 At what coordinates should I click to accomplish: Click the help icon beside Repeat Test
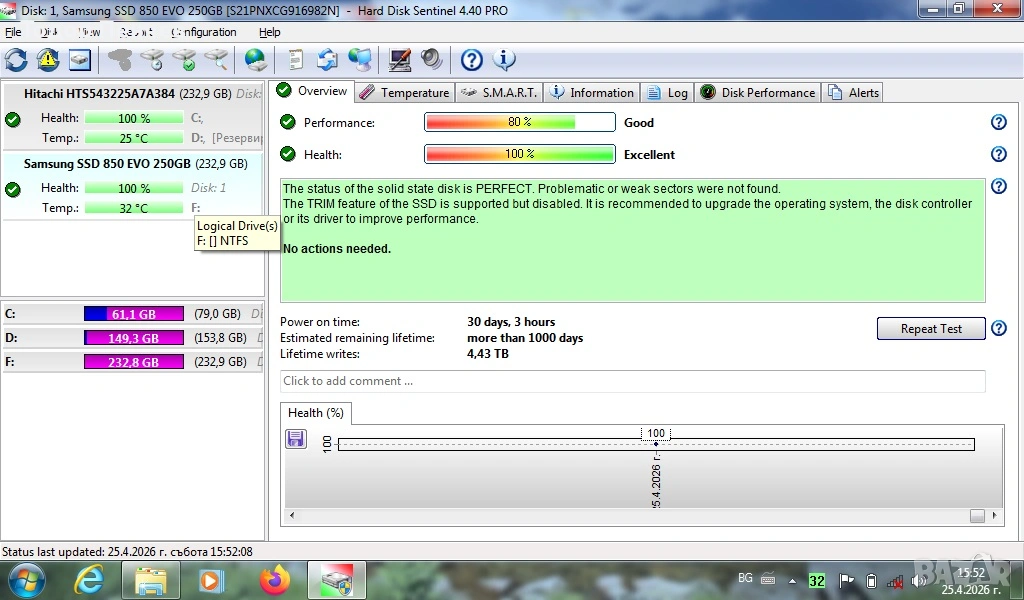point(998,328)
